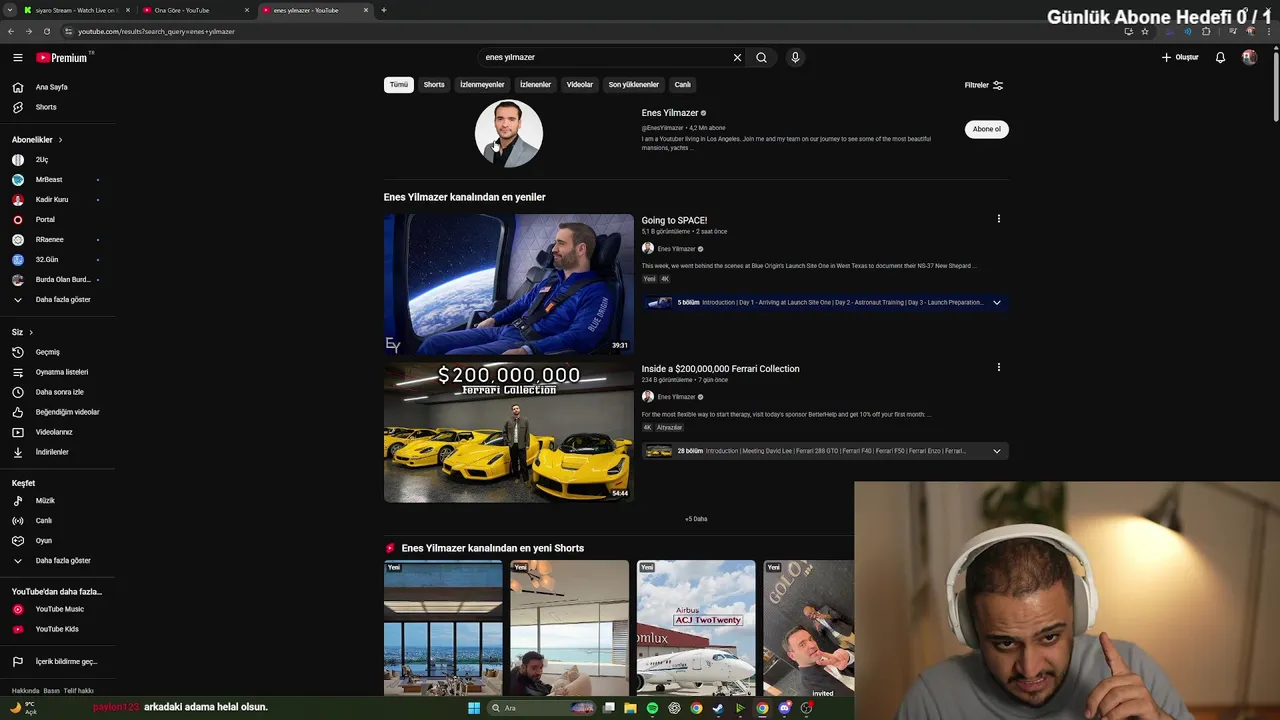Expand the 5 bölüm chapters list

pos(996,302)
